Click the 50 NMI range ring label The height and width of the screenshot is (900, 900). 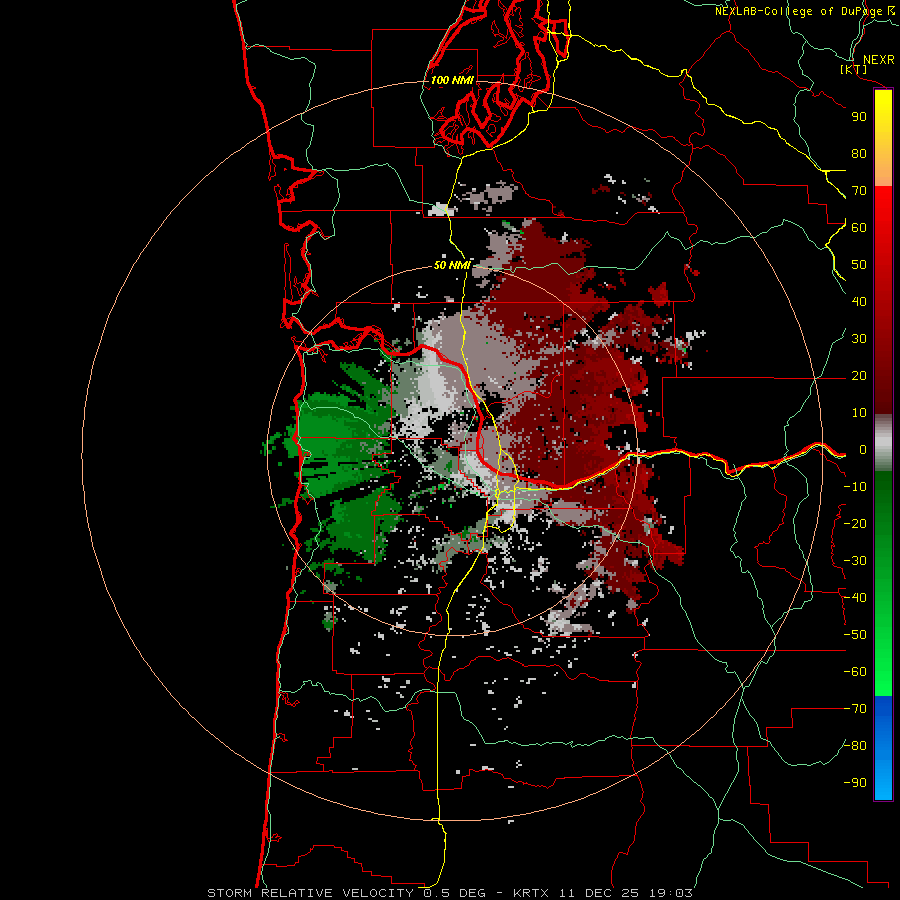tap(452, 265)
